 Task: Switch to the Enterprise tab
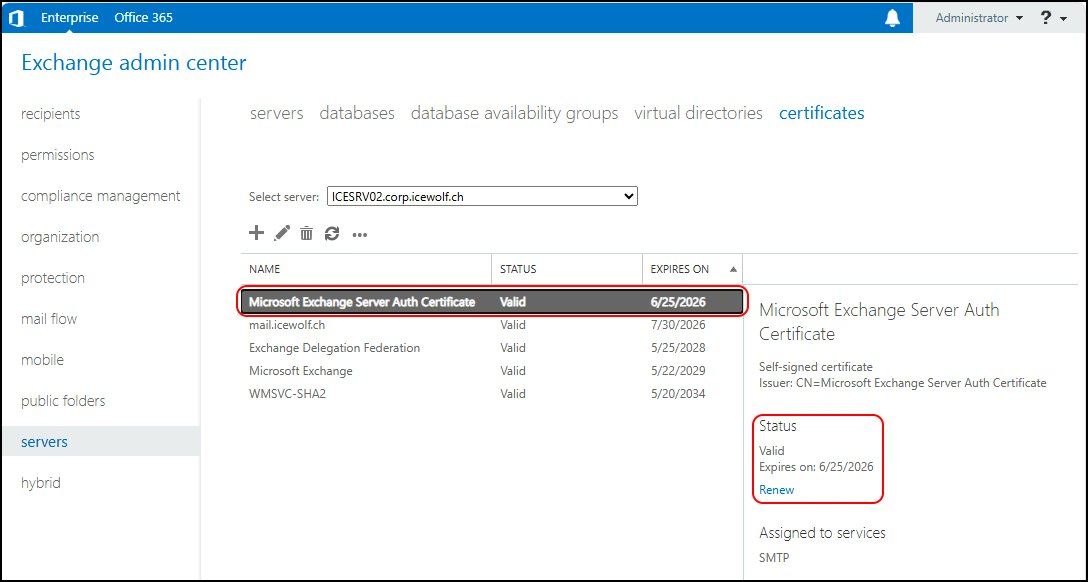tap(69, 18)
